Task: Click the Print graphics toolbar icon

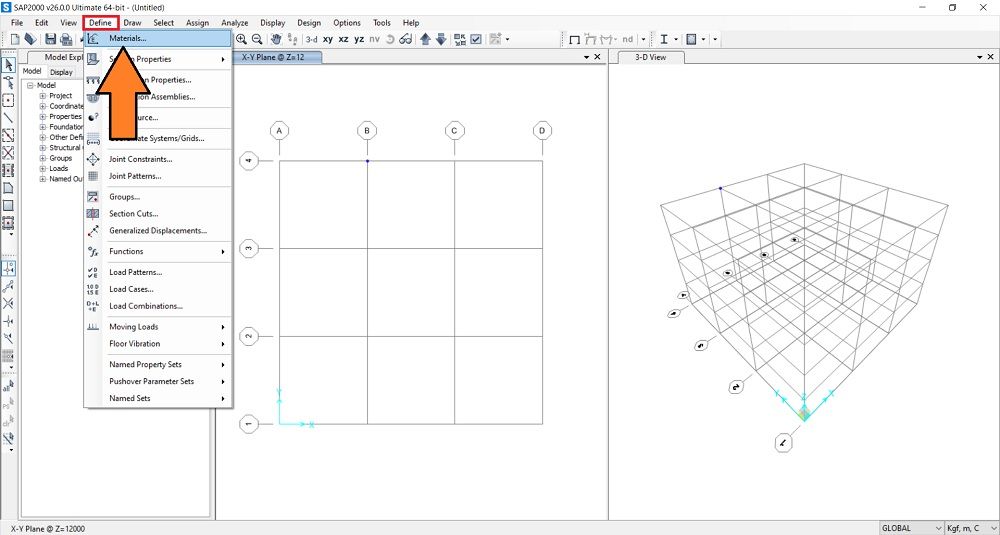Action: point(66,40)
